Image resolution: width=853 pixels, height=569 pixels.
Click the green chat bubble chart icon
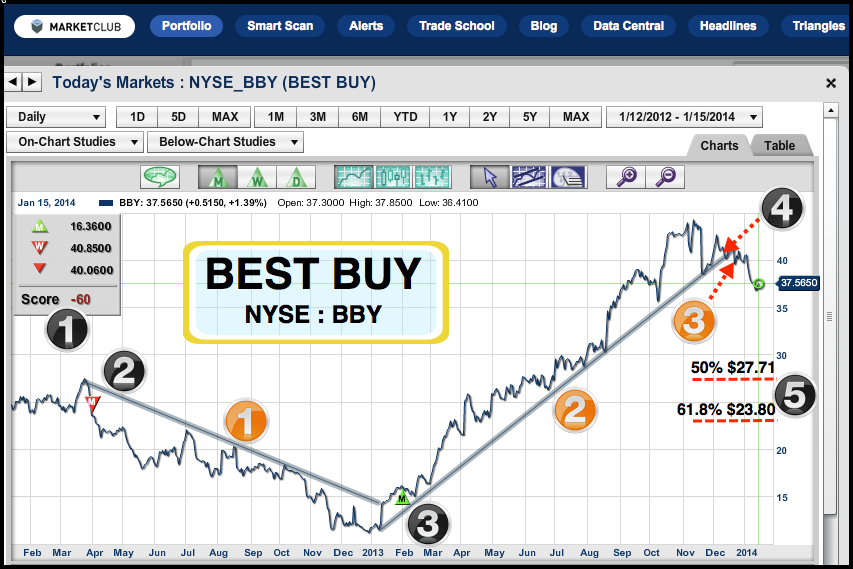pos(160,177)
